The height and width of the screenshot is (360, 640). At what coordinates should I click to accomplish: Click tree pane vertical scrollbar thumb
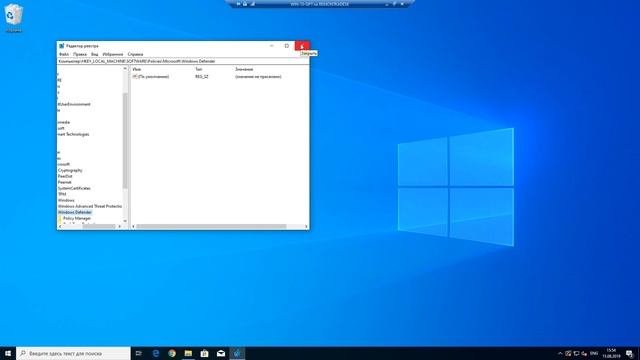tap(125, 141)
